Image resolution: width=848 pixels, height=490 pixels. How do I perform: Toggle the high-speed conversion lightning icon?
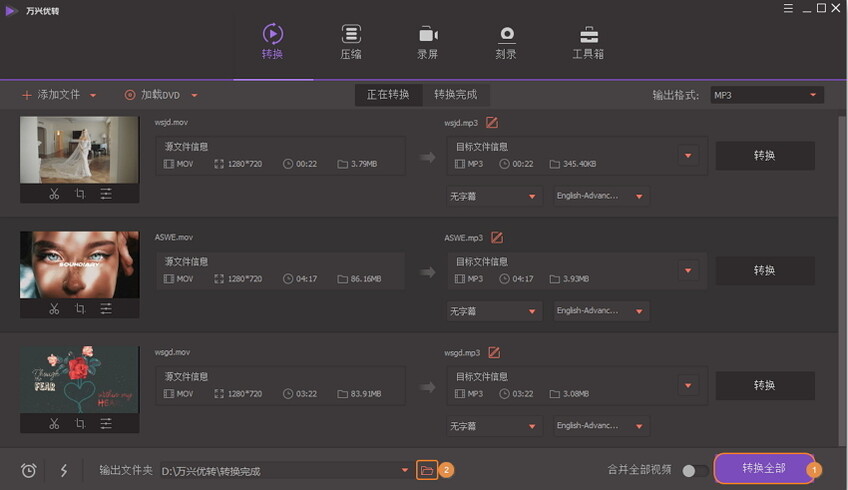pyautogui.click(x=64, y=471)
